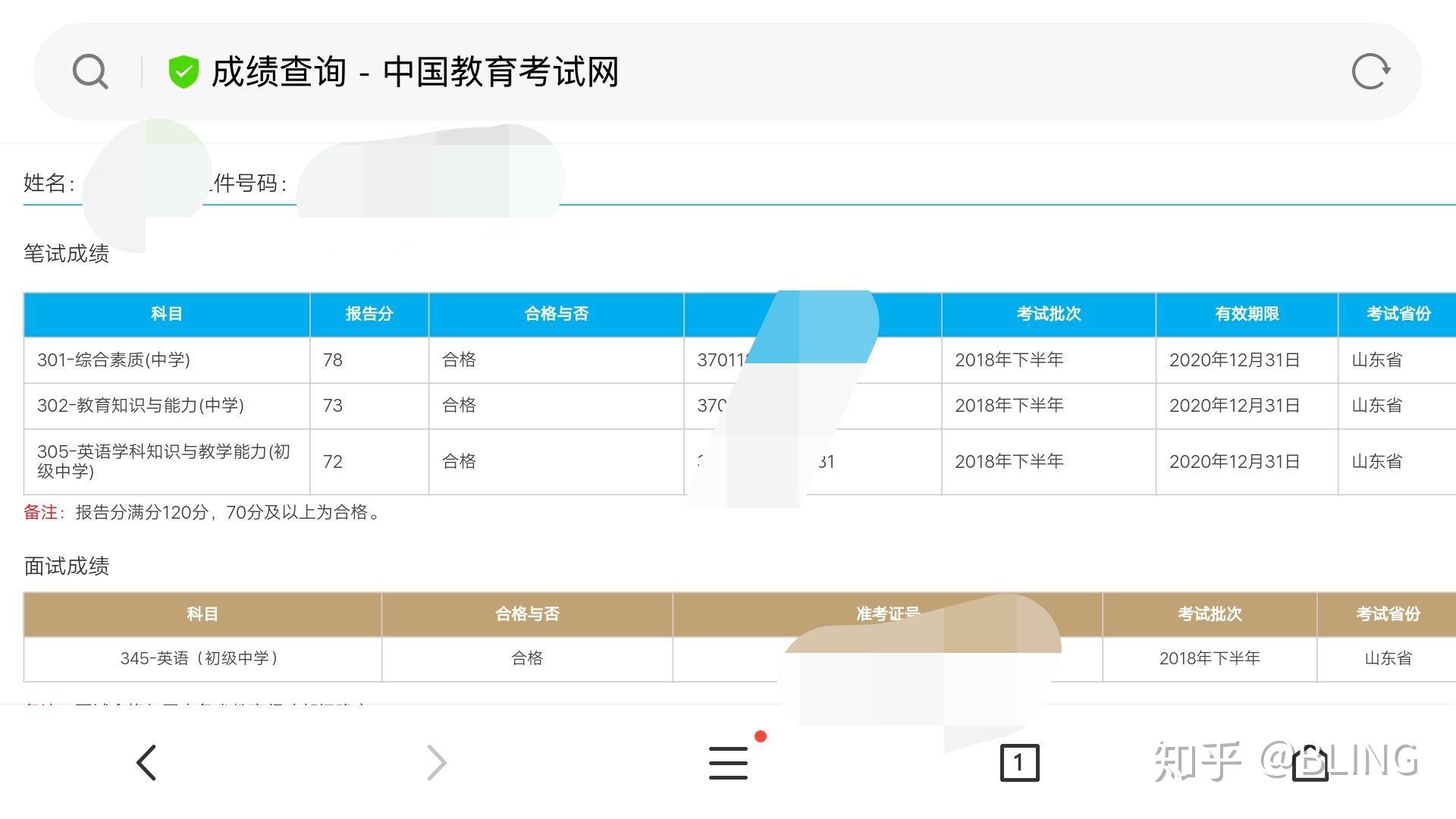Screen dimensions: 1456x819
Task: Select the 考试批次 header in written scores table
Action: coord(1049,314)
